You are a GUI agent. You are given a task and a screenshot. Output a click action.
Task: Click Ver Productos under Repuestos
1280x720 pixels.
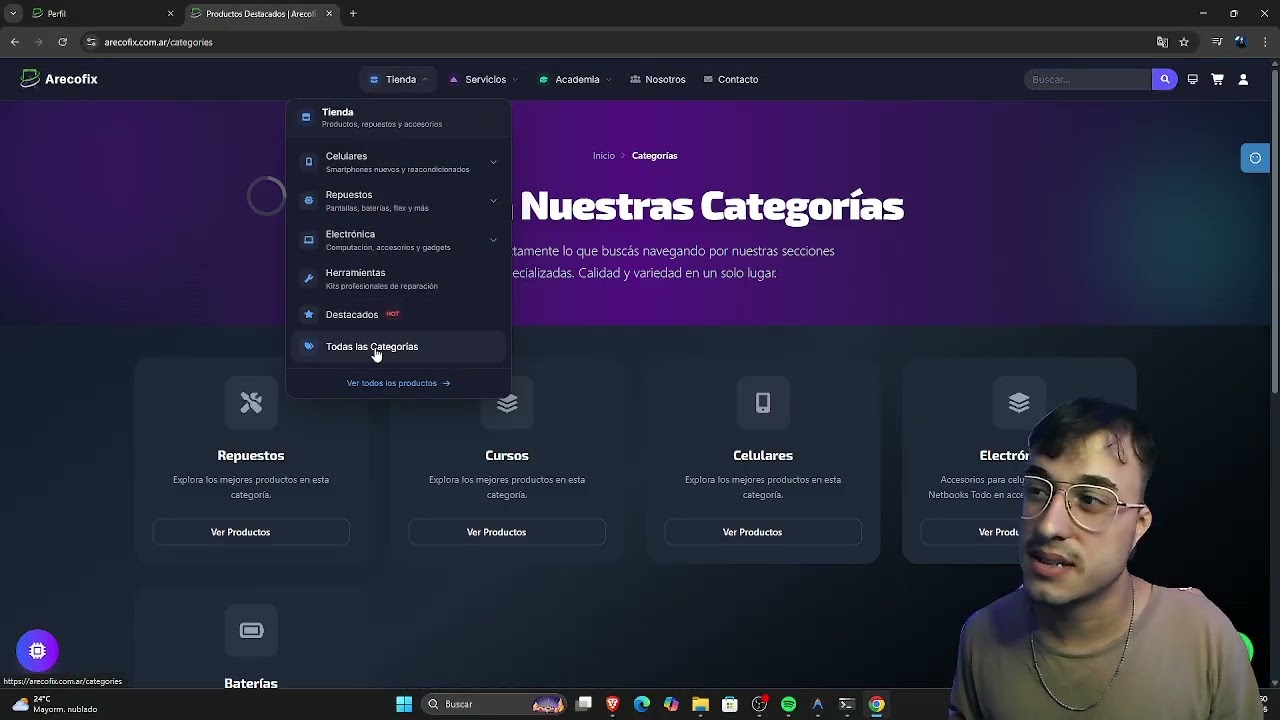coord(251,532)
